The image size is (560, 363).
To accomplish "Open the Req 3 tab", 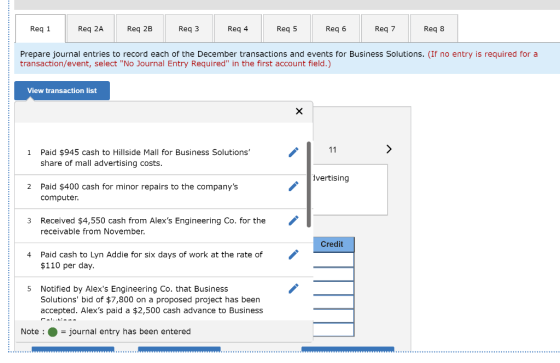I will pos(189,29).
